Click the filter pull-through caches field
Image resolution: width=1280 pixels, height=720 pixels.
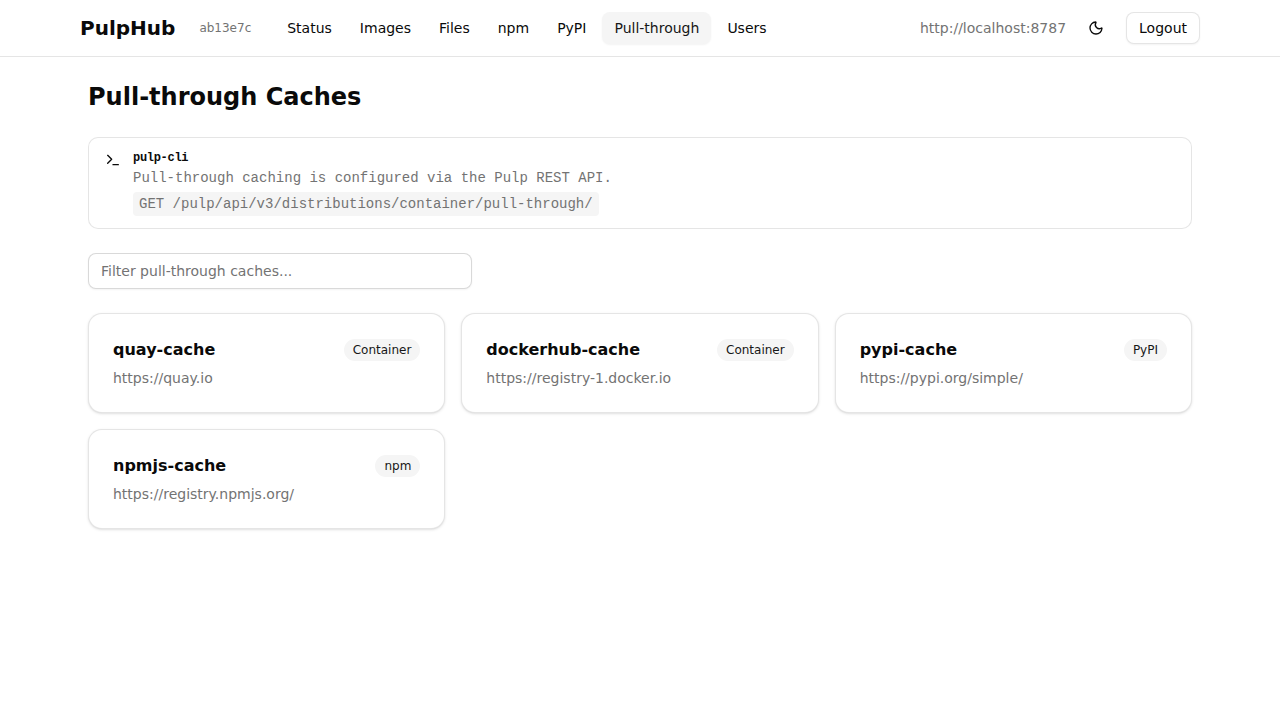tap(279, 270)
